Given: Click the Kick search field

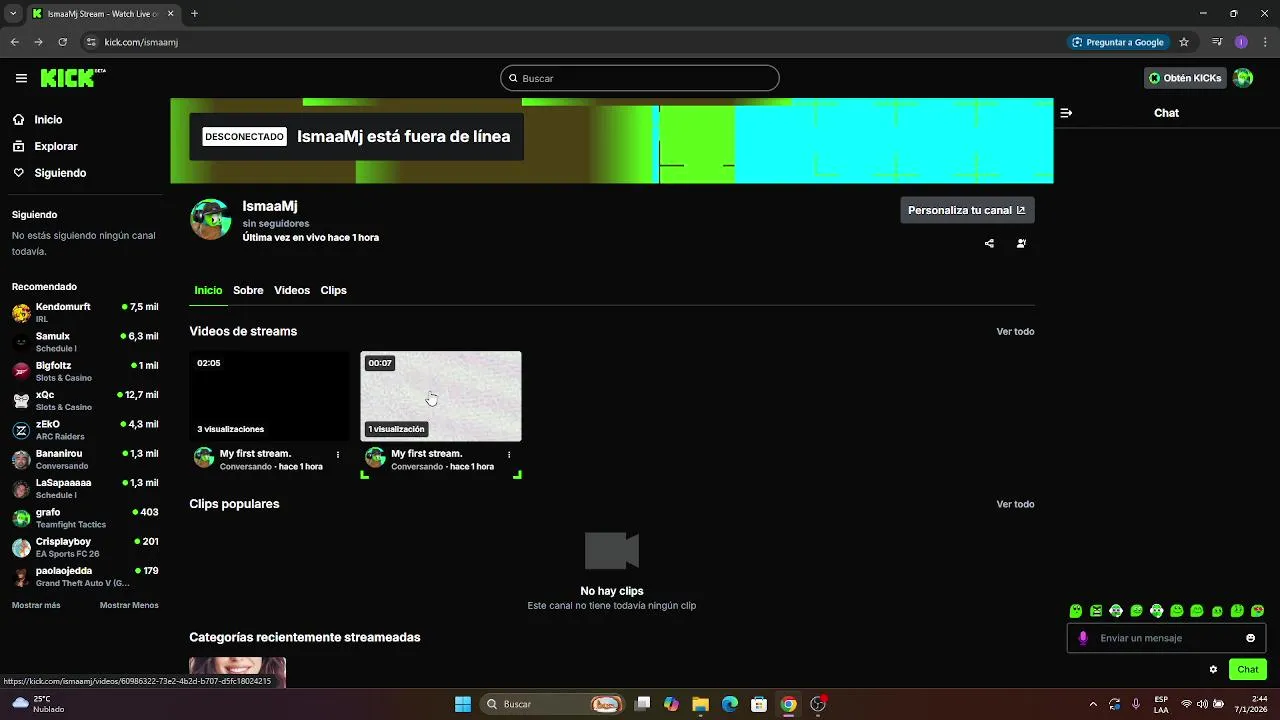Looking at the screenshot, I should (x=640, y=78).
